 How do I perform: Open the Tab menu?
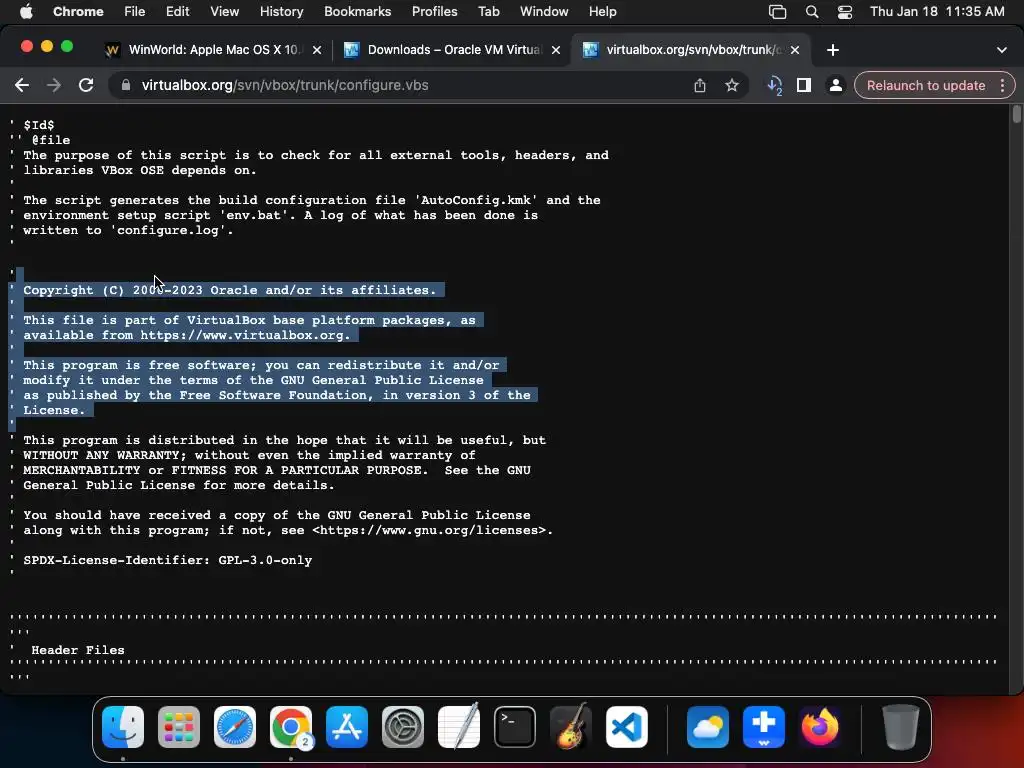point(488,11)
